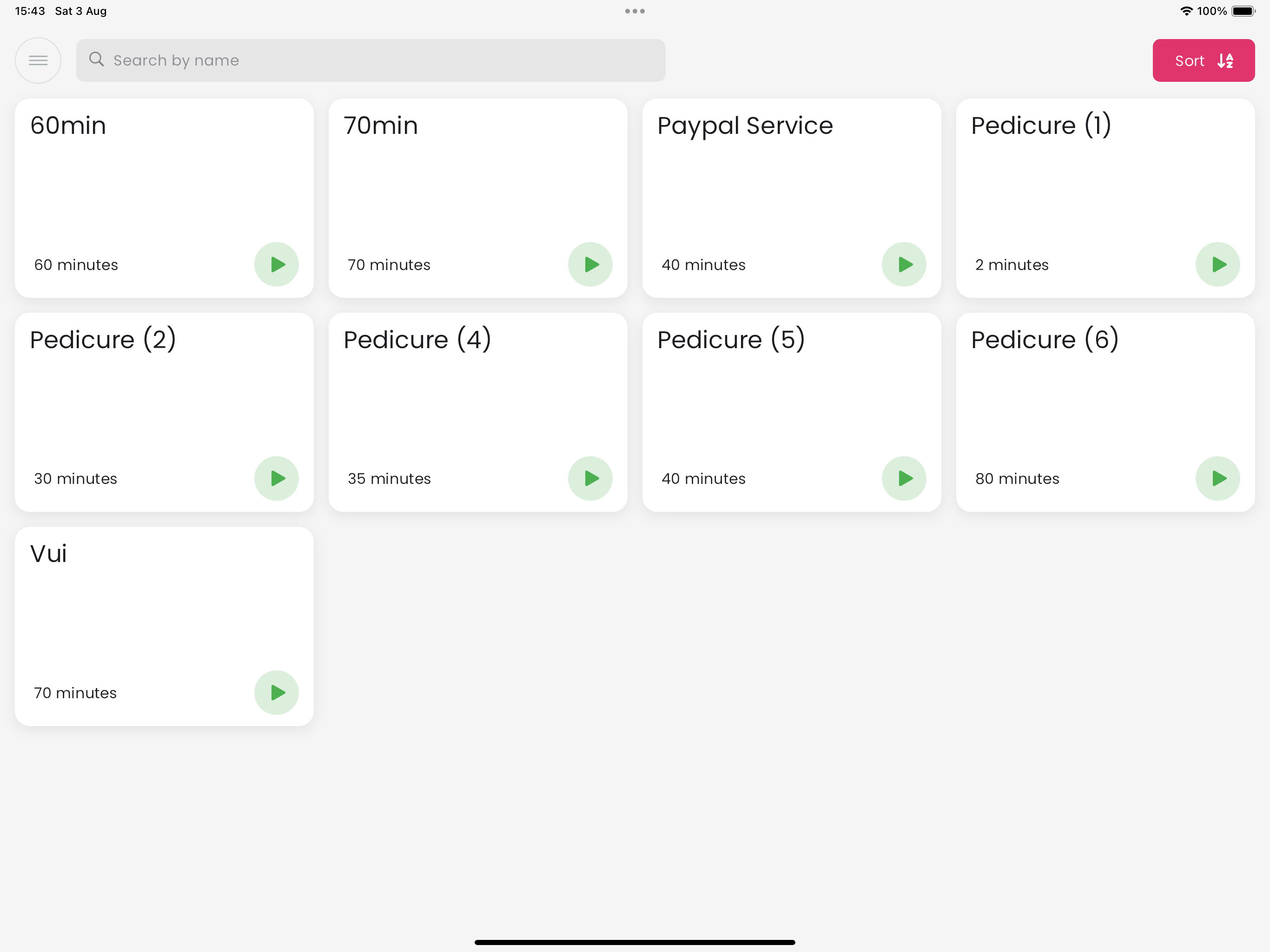Select the Pedicure (5) title
The image size is (1270, 952).
click(x=731, y=340)
